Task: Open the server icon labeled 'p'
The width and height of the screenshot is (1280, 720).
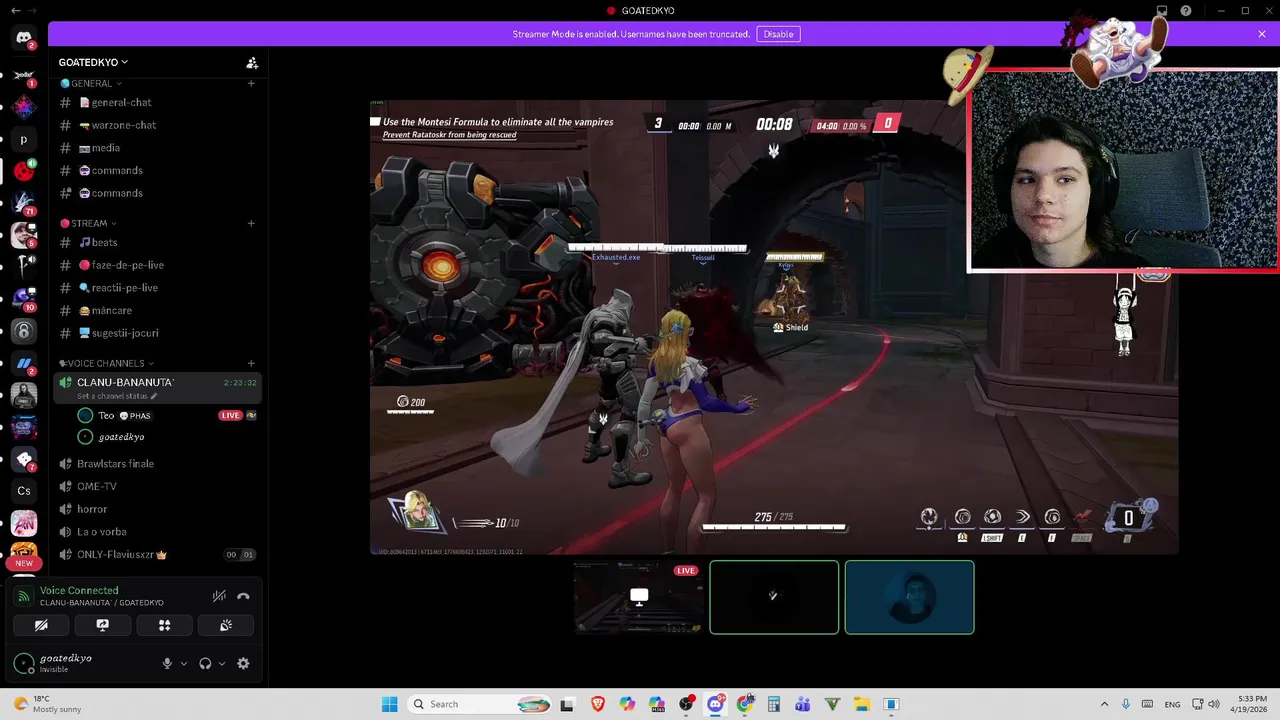Action: pos(24,140)
